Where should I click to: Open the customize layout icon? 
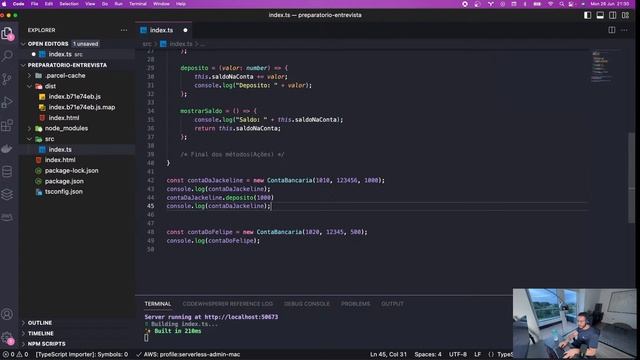(x=625, y=15)
